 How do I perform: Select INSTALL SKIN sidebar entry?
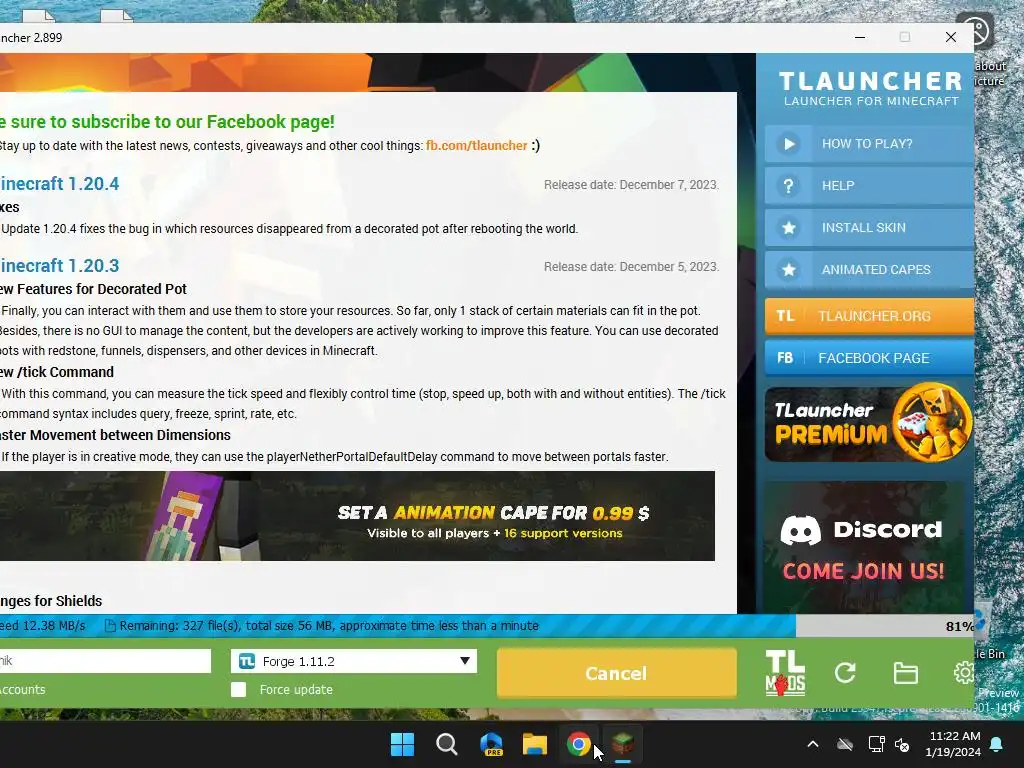869,227
